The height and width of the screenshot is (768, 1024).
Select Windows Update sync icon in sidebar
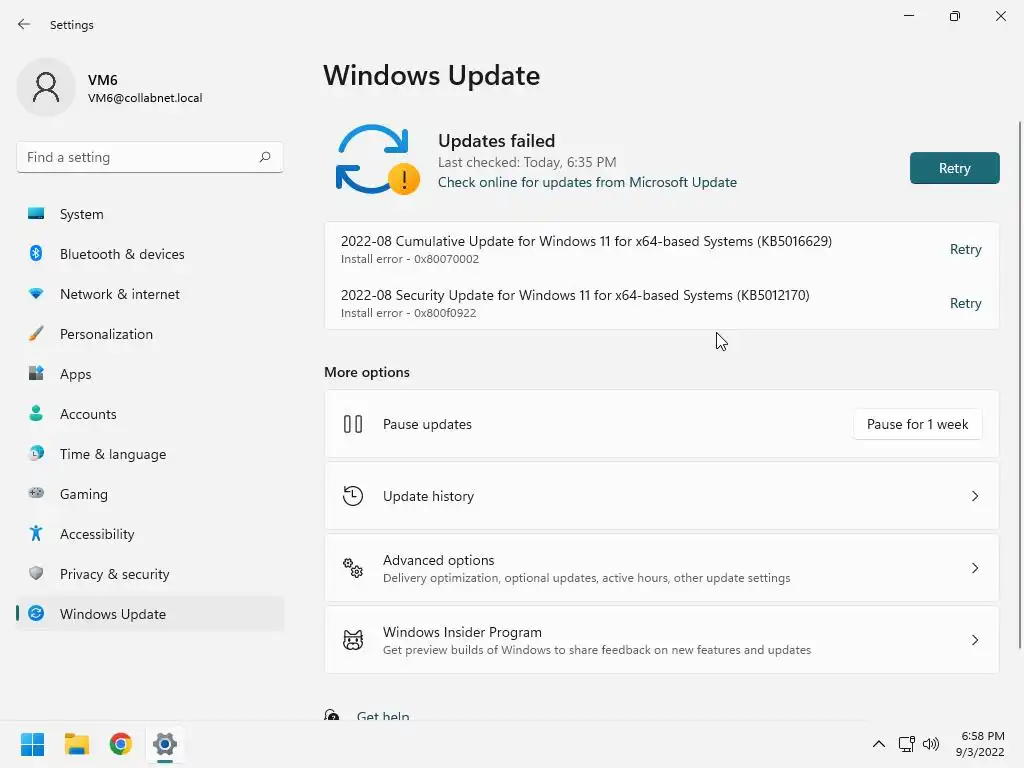(36, 613)
